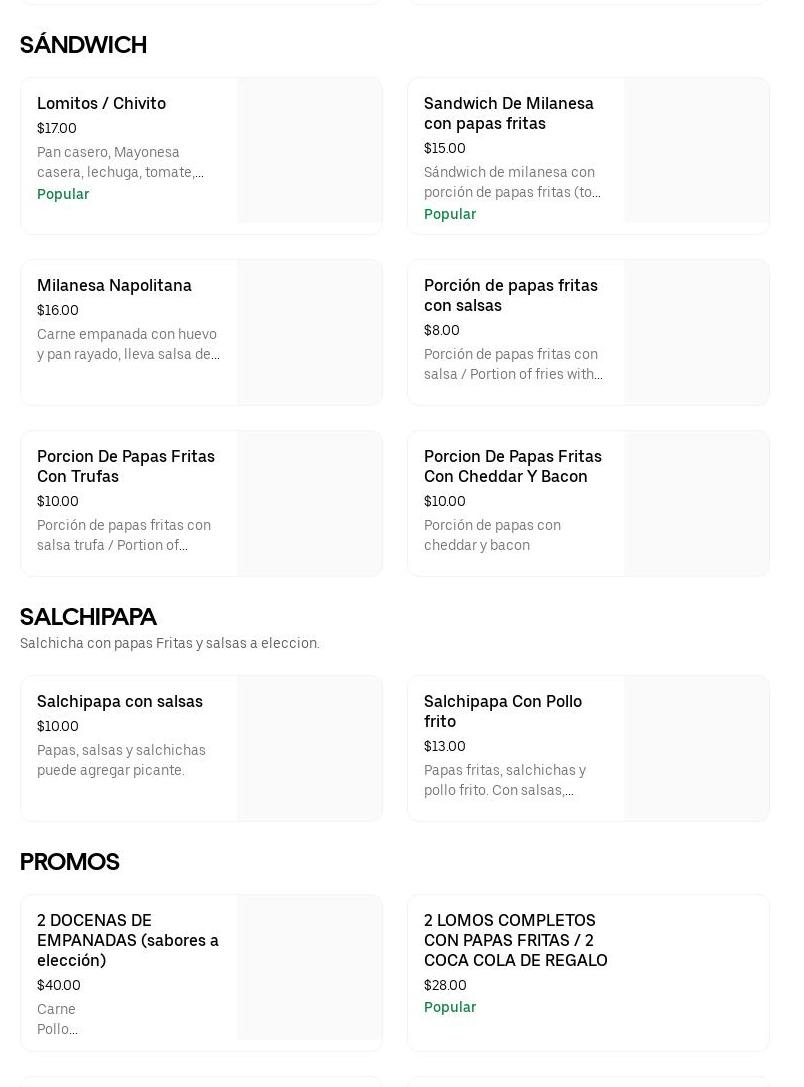Click the PROMOS section heading
This screenshot has width=804, height=1087.
click(69, 862)
